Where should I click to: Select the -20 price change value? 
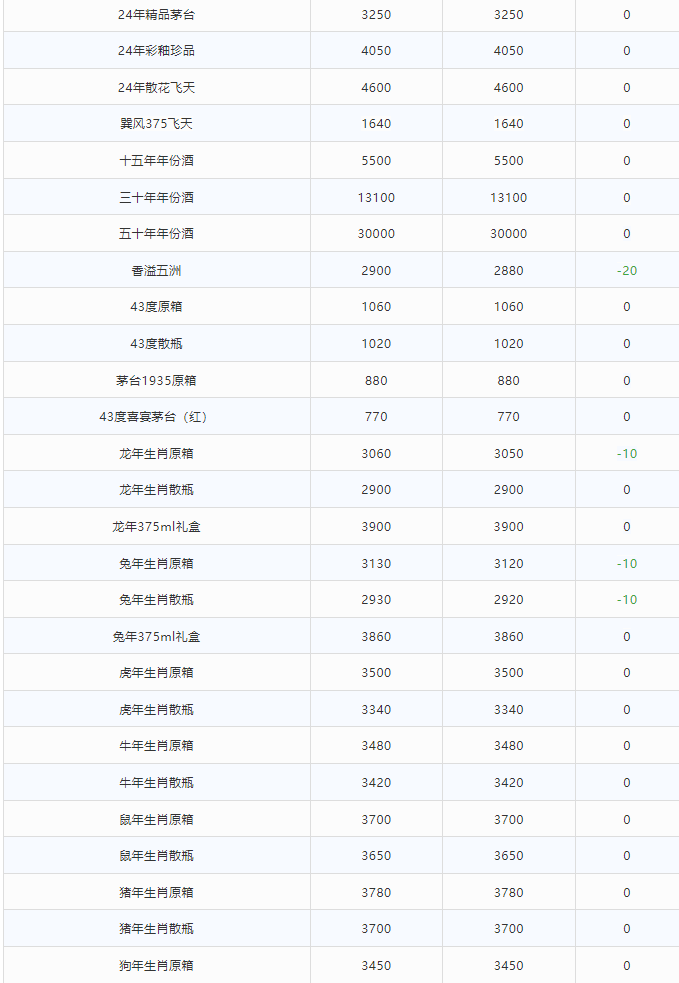[x=627, y=270]
